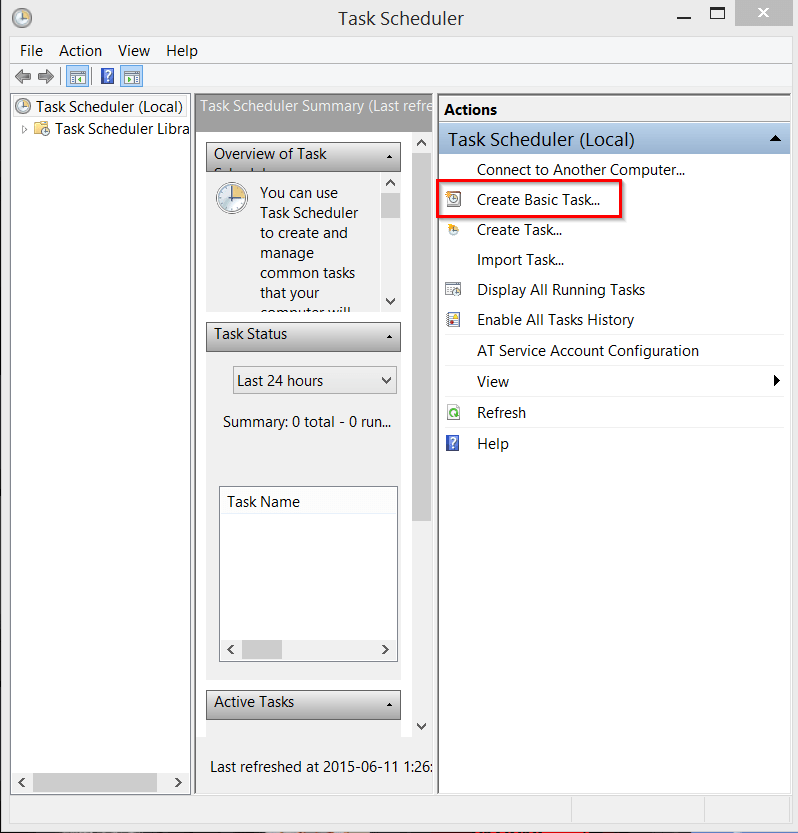Click the green Refresh icon in Actions pane
The width and height of the screenshot is (798, 833).
tap(454, 413)
